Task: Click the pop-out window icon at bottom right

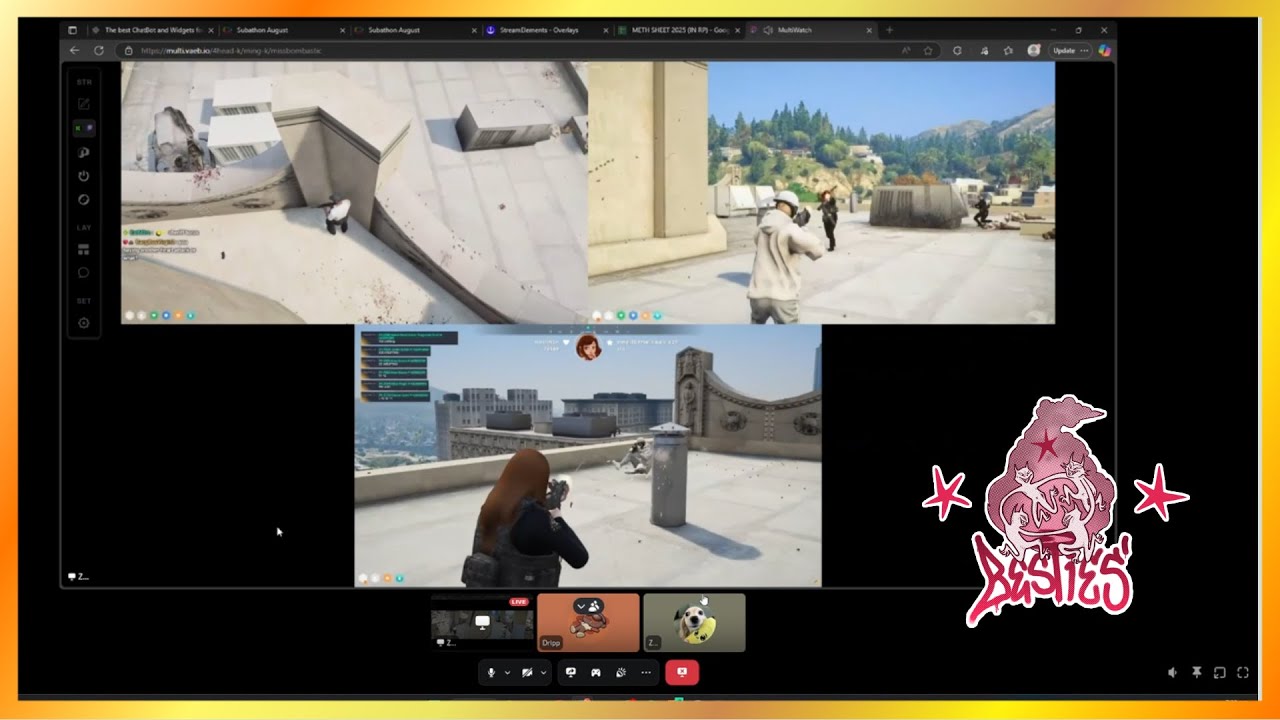Action: point(1219,673)
